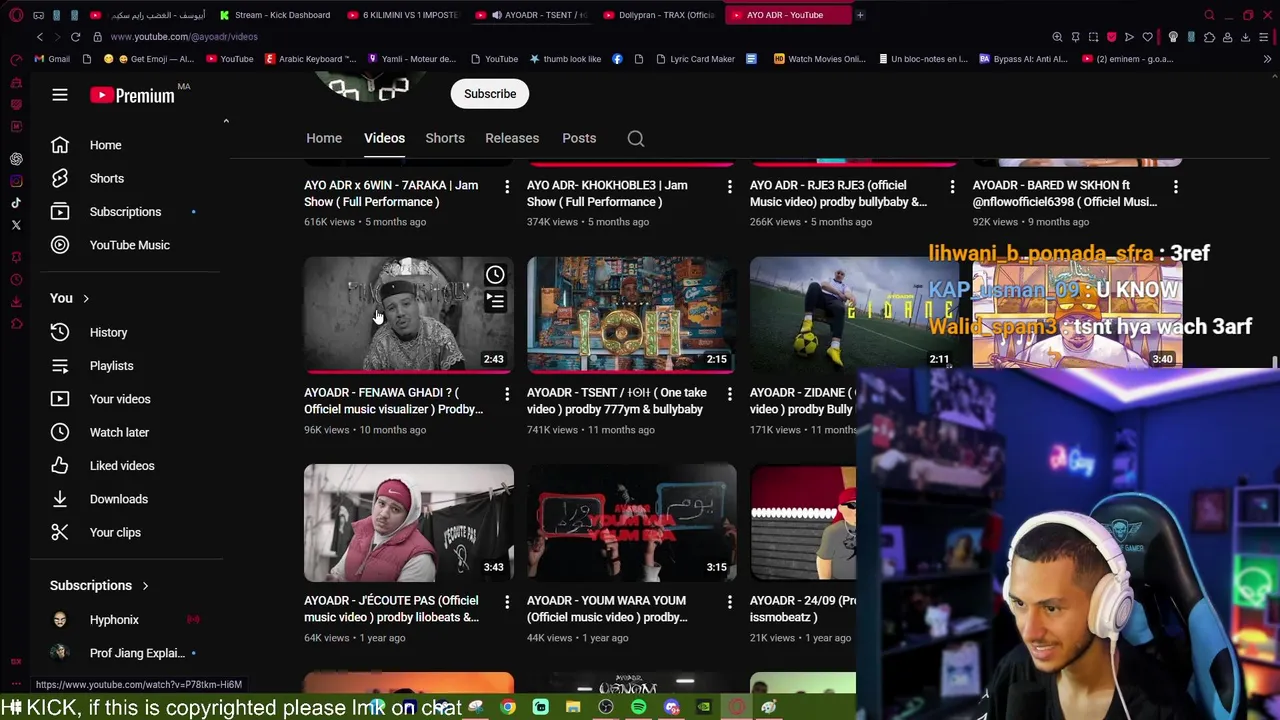The height and width of the screenshot is (720, 1280).
Task: Switch to channel Shorts tab
Action: tap(445, 138)
